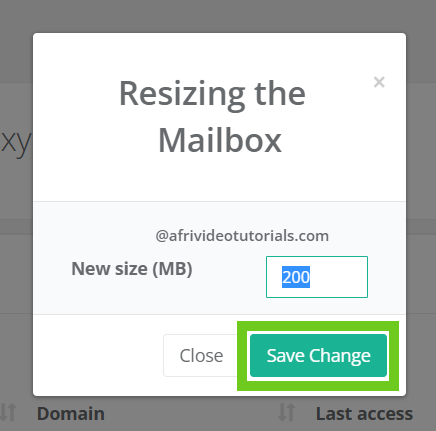Click the Domain column header
The height and width of the screenshot is (431, 436).
pos(71,413)
